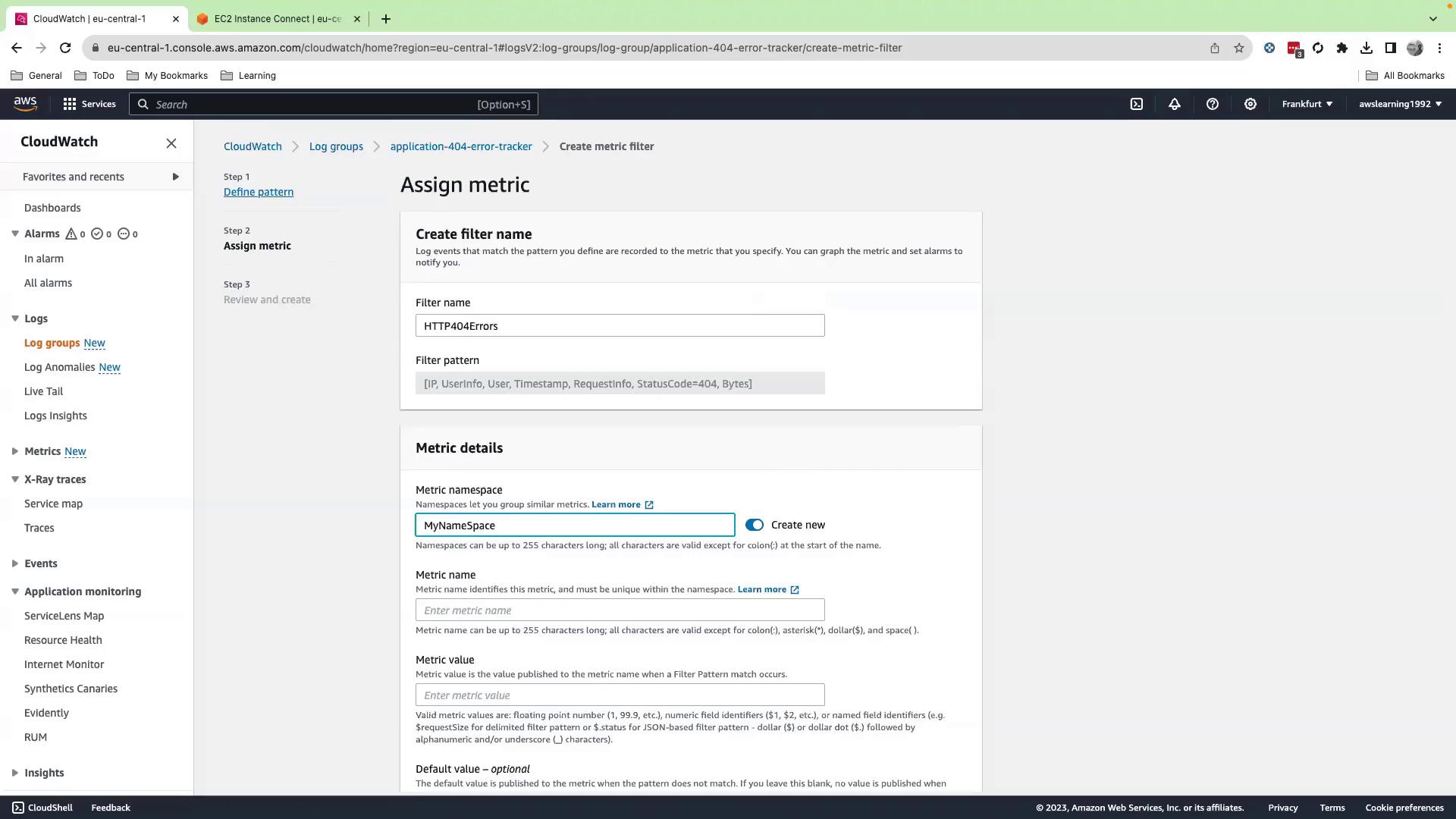
Task: Open the Services grid menu icon
Action: [70, 104]
